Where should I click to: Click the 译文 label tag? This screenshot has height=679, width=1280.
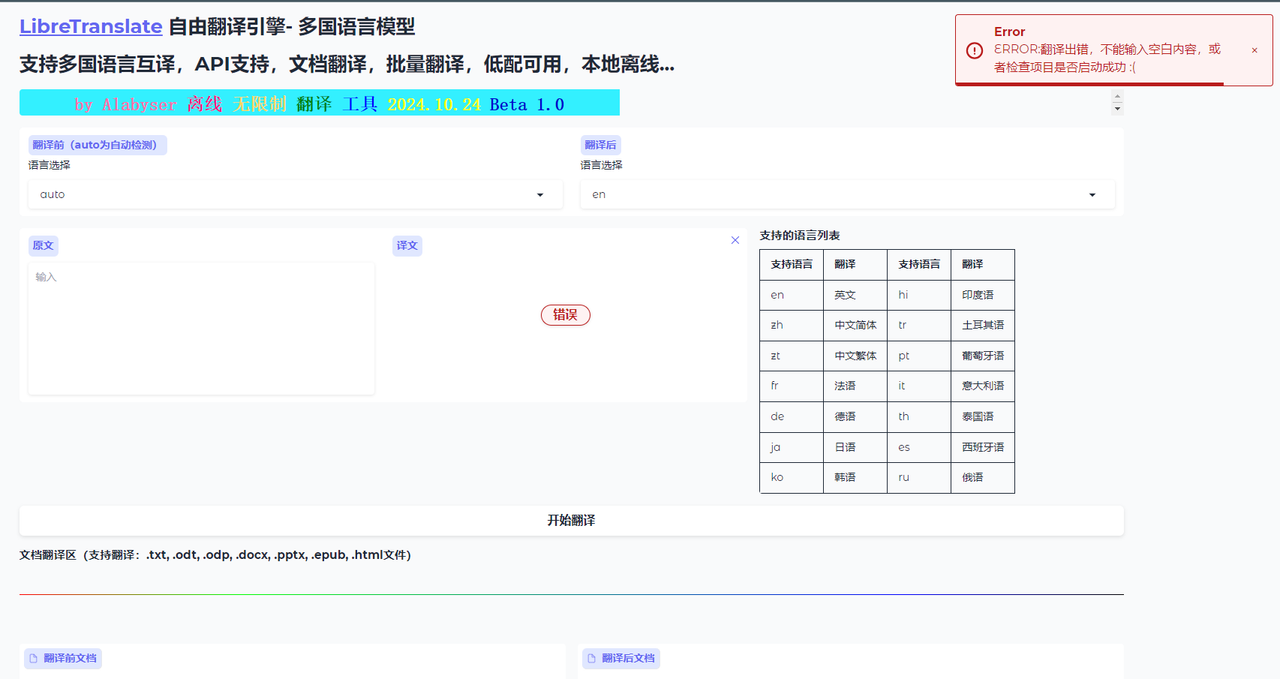(x=407, y=245)
